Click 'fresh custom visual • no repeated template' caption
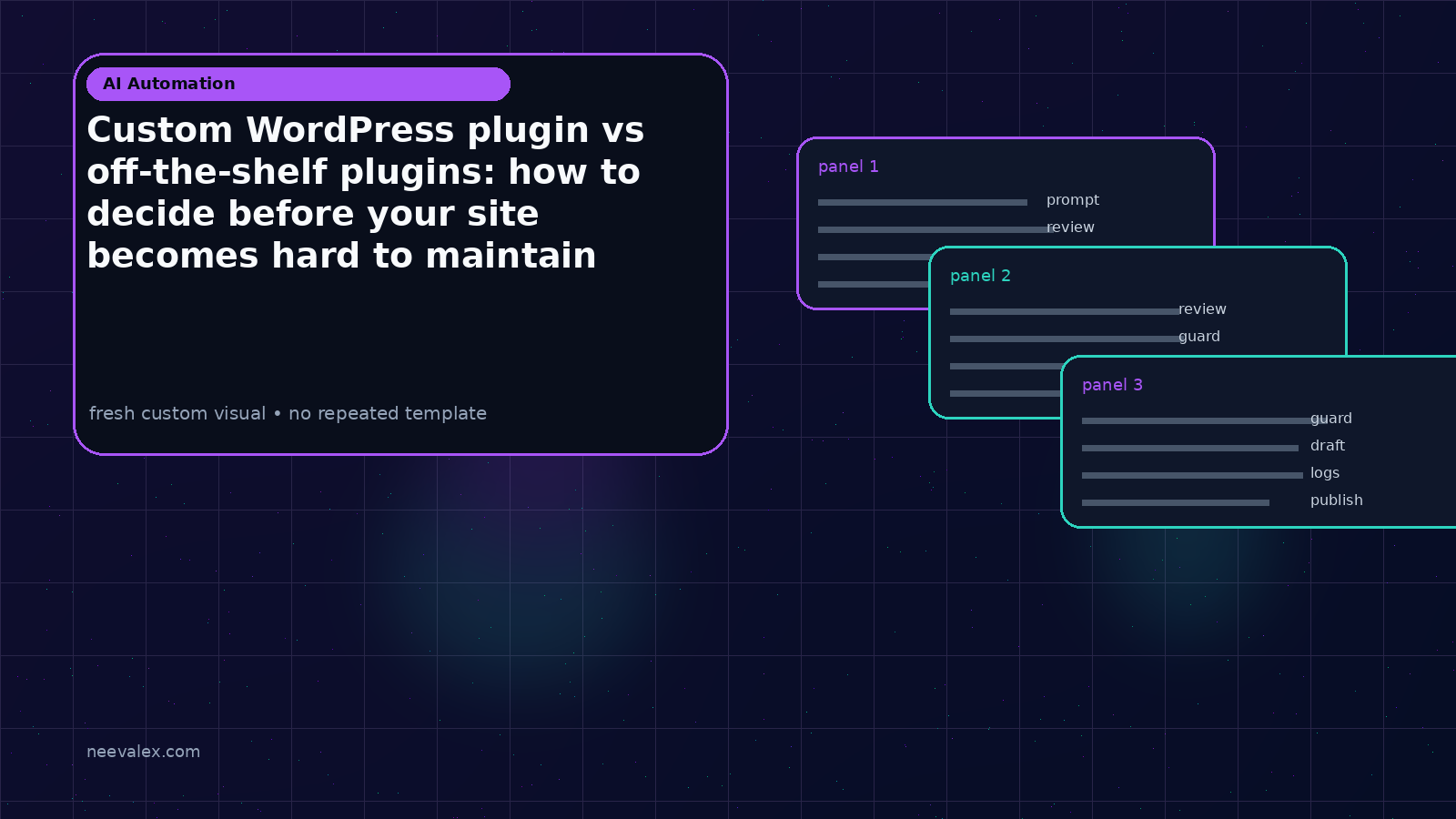Viewport: 1456px width, 819px height. click(288, 413)
